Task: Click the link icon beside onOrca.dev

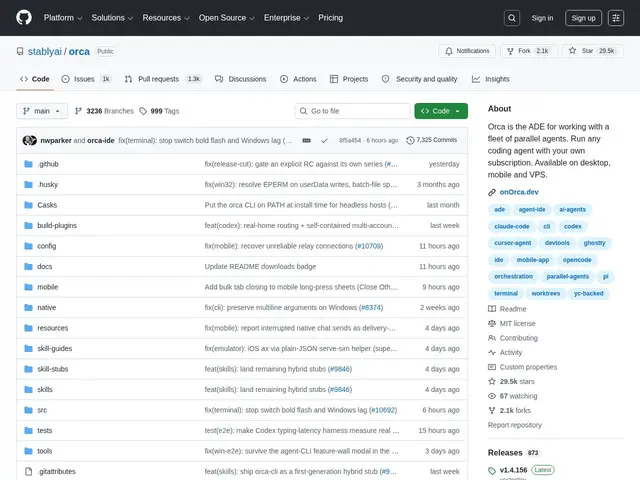Action: pos(492,192)
